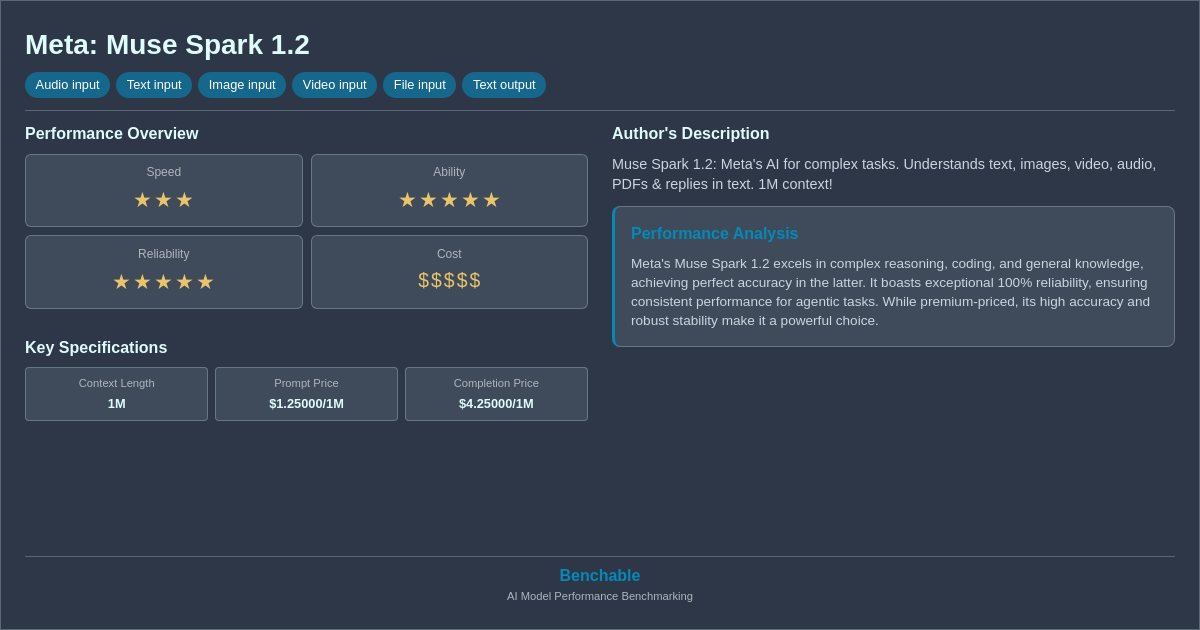This screenshot has height=630, width=1200.
Task: Click the Audio input tag
Action: click(67, 85)
